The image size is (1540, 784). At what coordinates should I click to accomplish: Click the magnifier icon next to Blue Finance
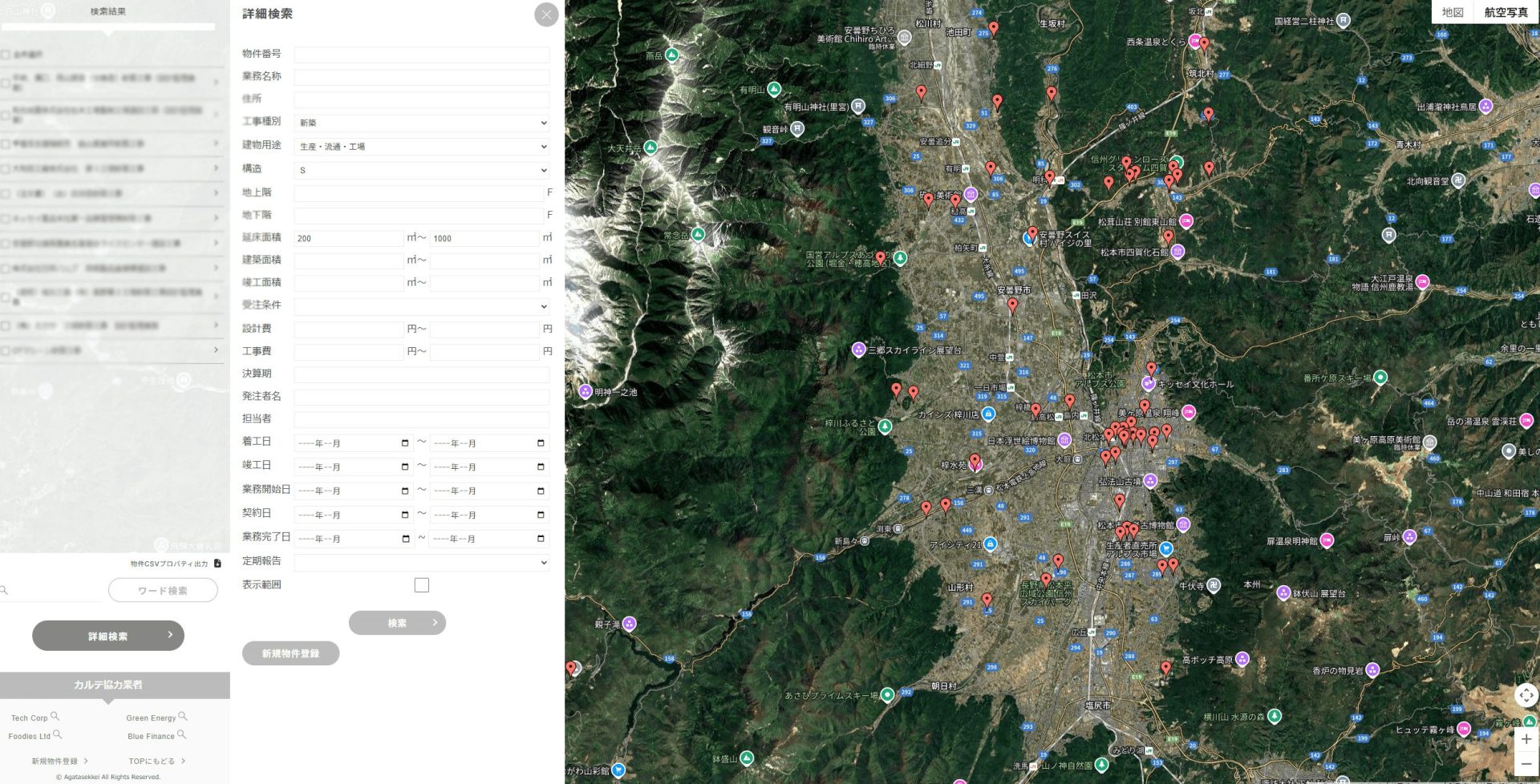(x=182, y=735)
